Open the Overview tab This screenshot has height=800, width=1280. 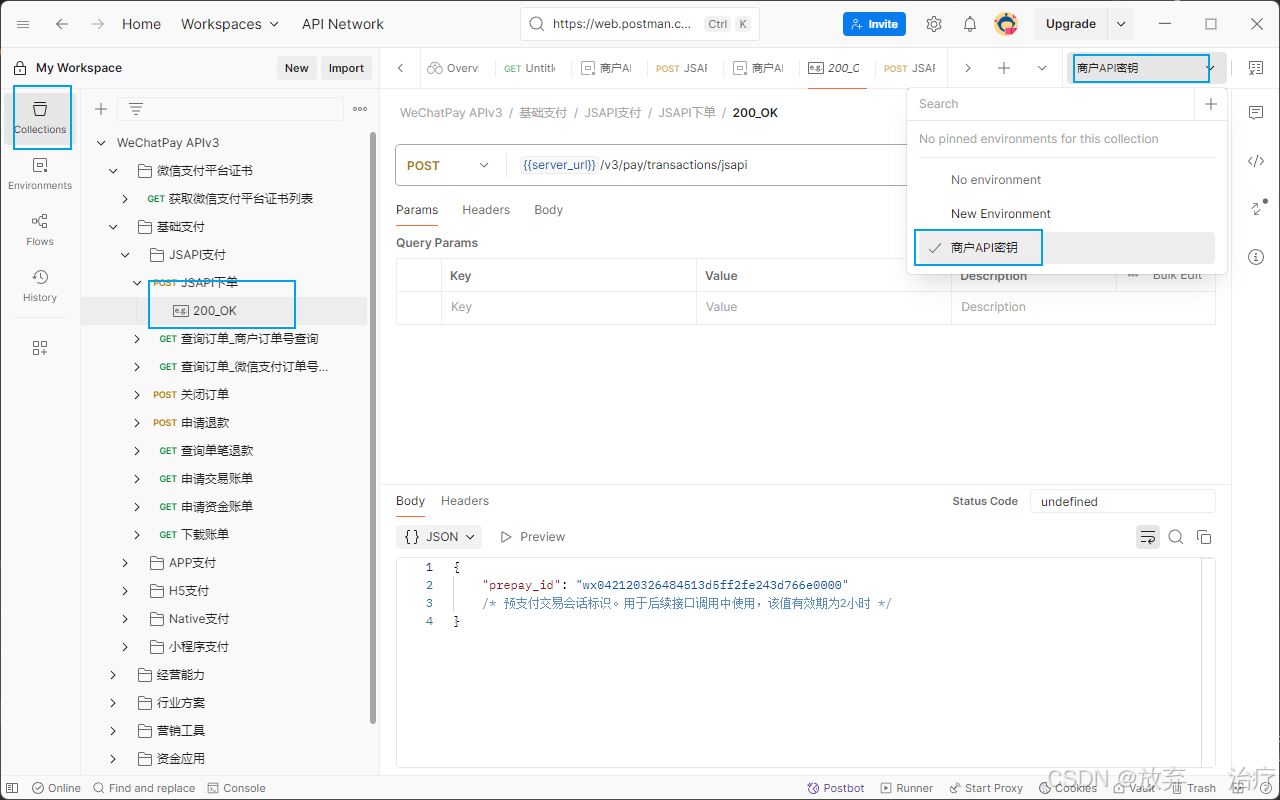coord(453,68)
